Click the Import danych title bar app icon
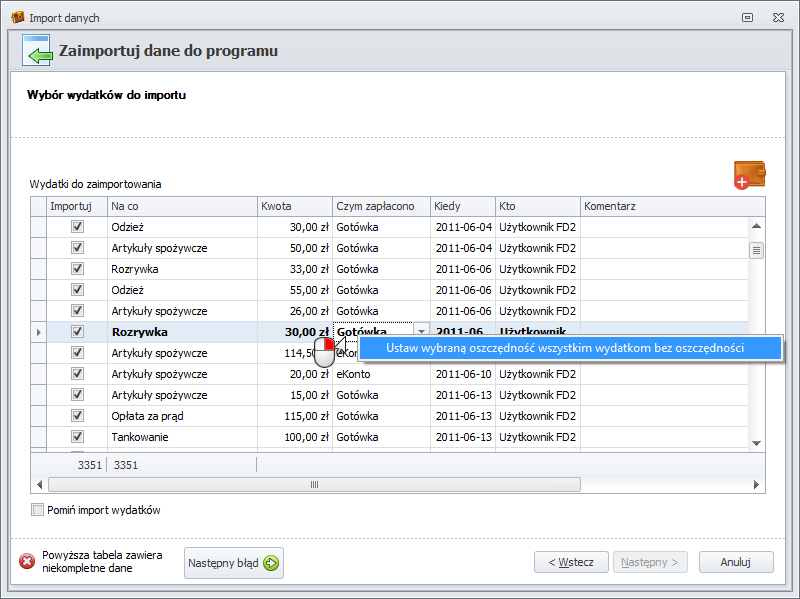The width and height of the screenshot is (800, 599). click(x=17, y=18)
